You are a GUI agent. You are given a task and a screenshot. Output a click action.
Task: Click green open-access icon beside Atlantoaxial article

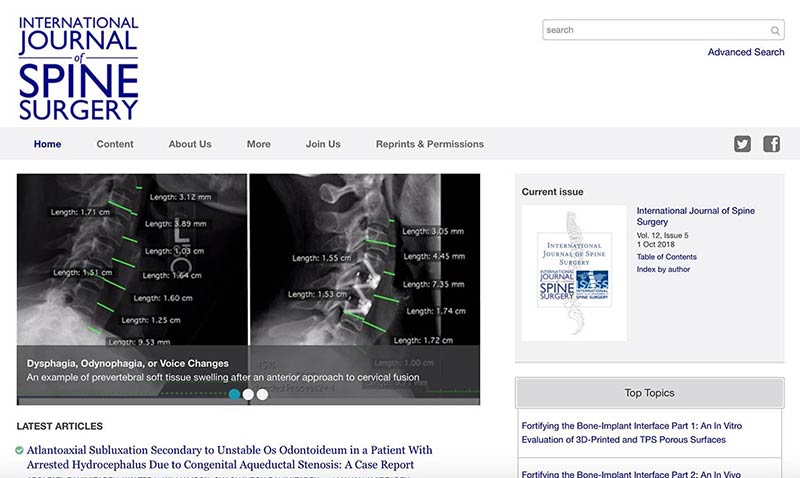pos(19,450)
